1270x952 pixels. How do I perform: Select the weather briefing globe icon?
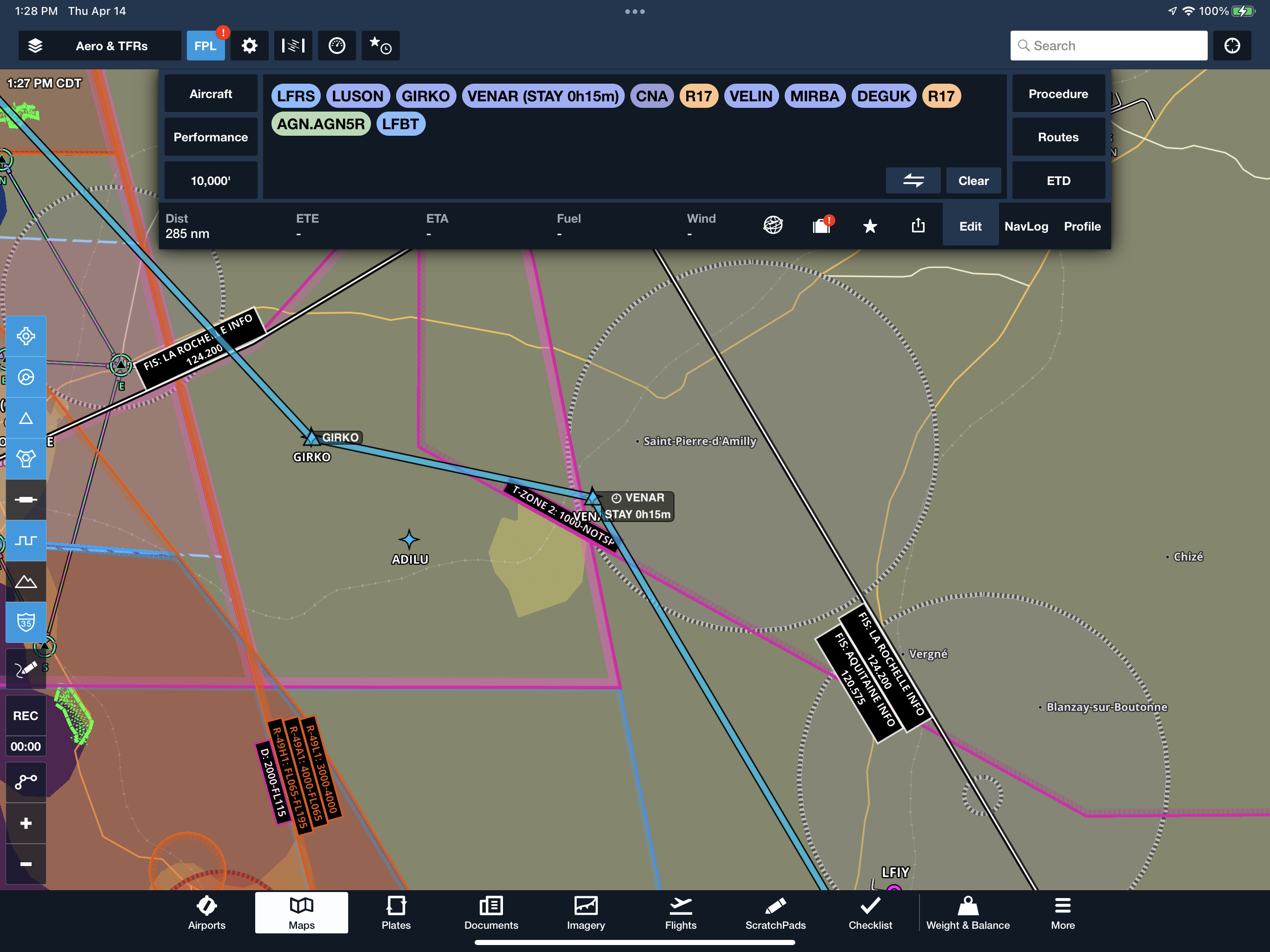point(774,225)
